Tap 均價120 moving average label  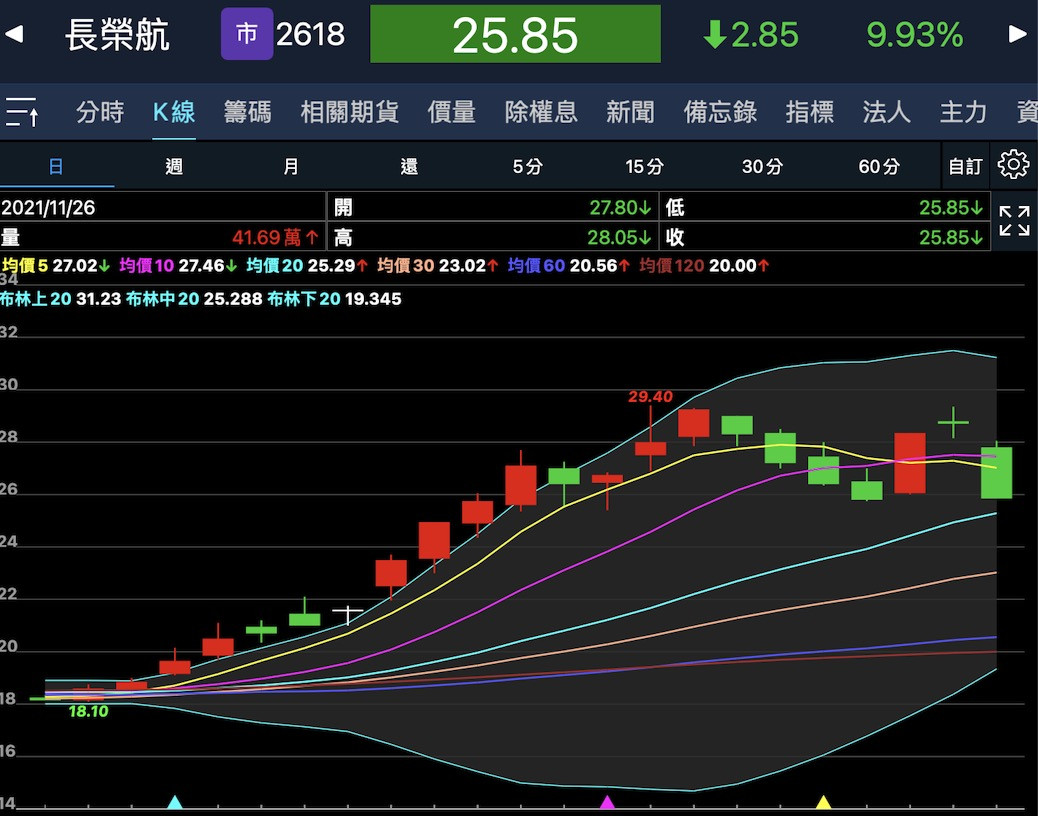pos(671,265)
